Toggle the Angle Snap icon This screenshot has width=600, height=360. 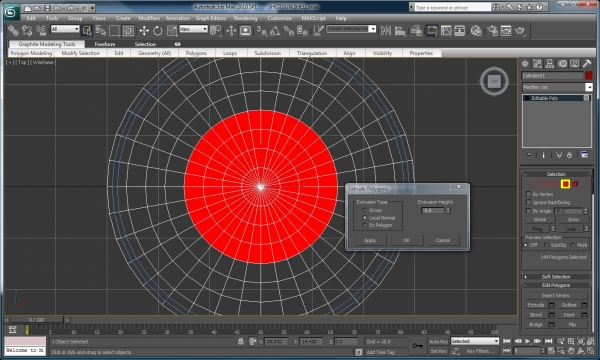[x=275, y=30]
